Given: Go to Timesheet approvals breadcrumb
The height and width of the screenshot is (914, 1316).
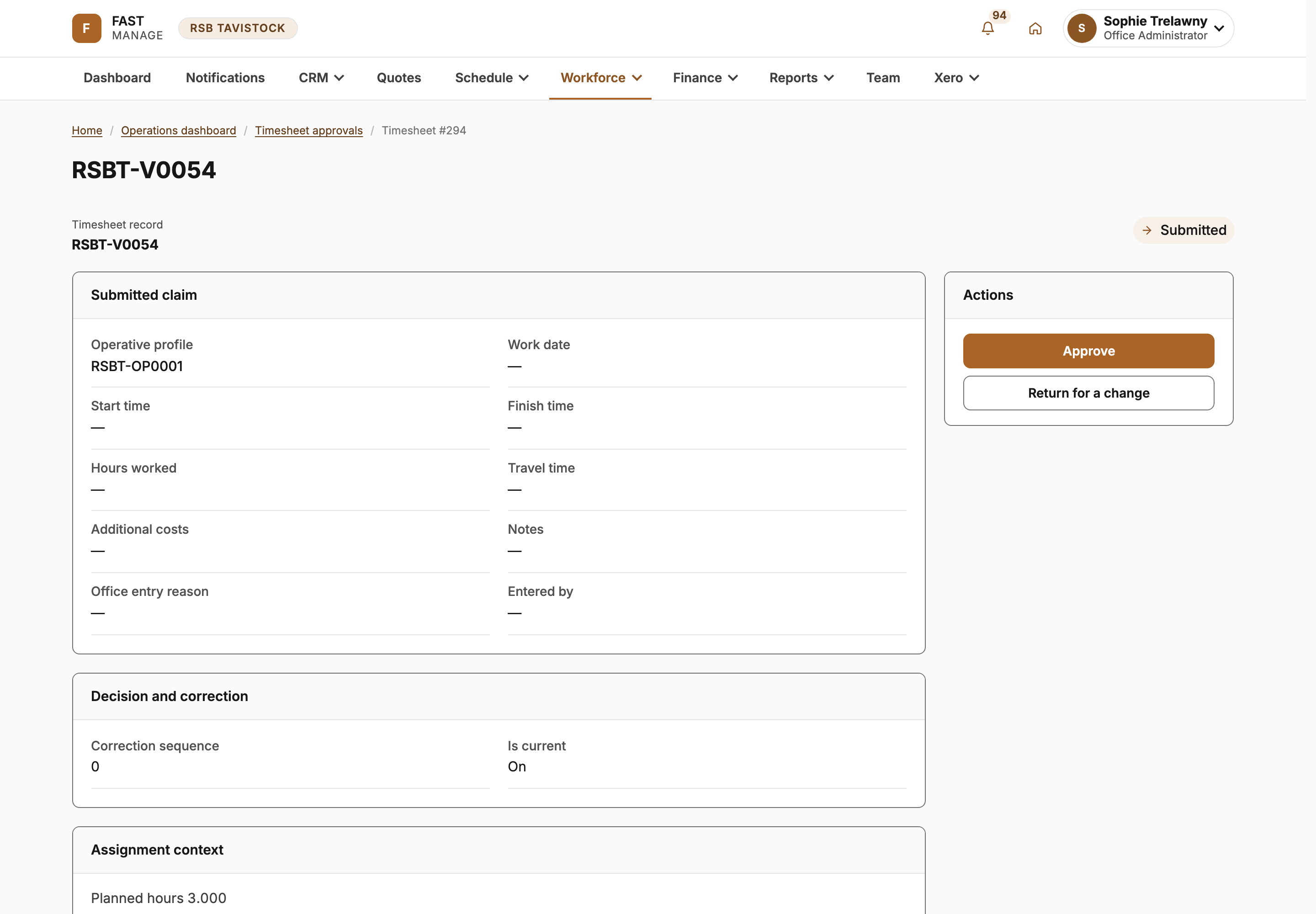Looking at the screenshot, I should [309, 131].
